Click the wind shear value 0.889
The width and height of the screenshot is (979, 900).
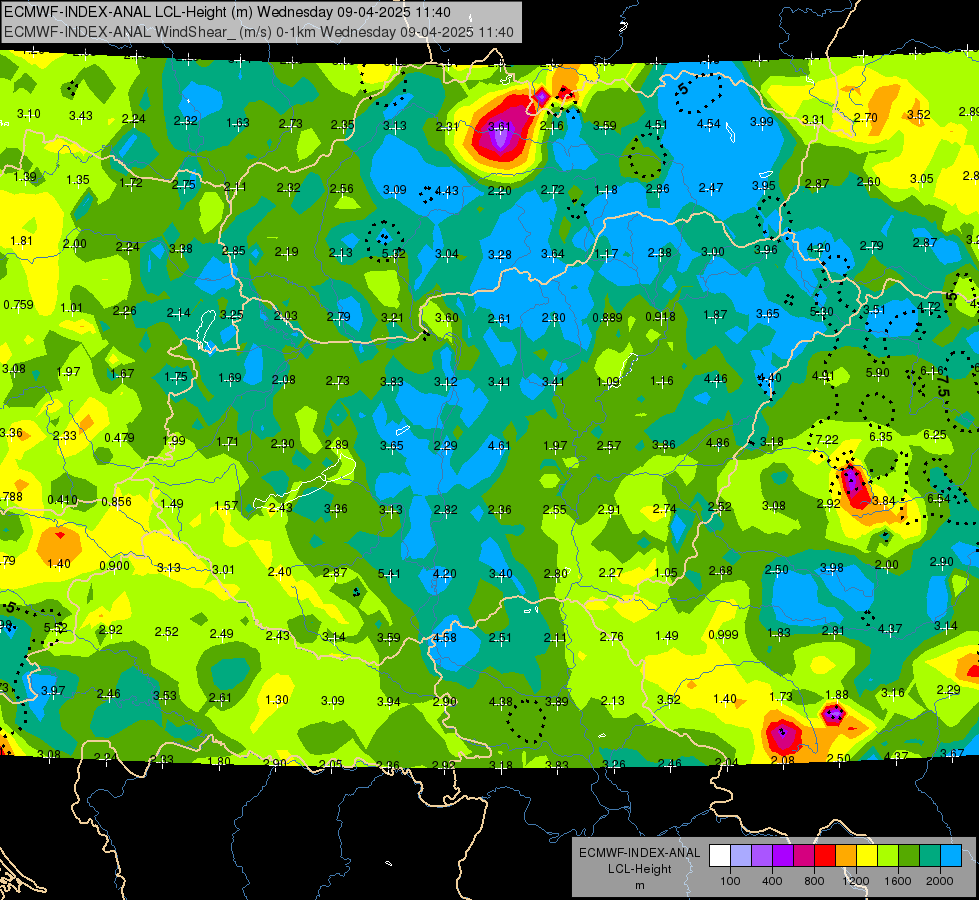607,317
